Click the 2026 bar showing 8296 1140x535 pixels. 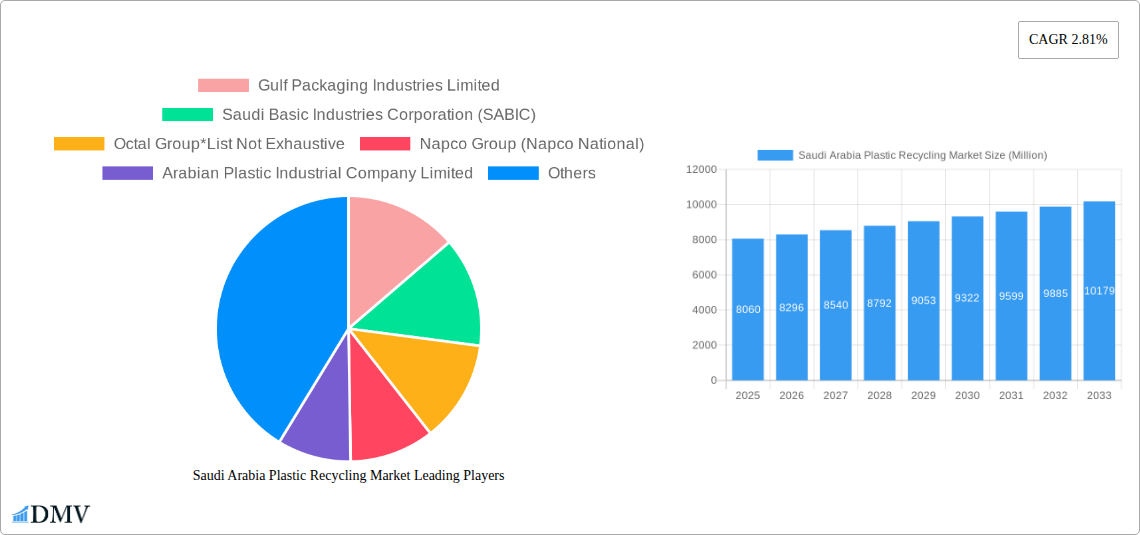(792, 307)
